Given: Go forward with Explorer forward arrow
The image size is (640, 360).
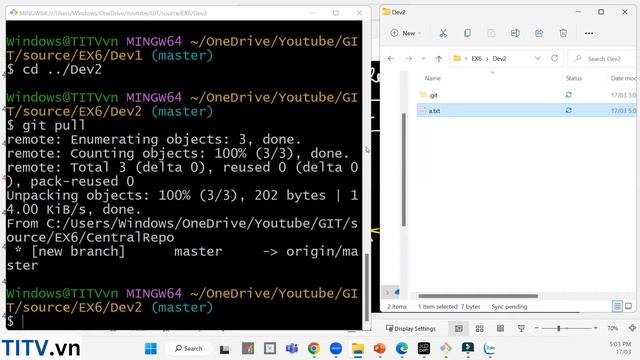Looking at the screenshot, I should point(409,59).
